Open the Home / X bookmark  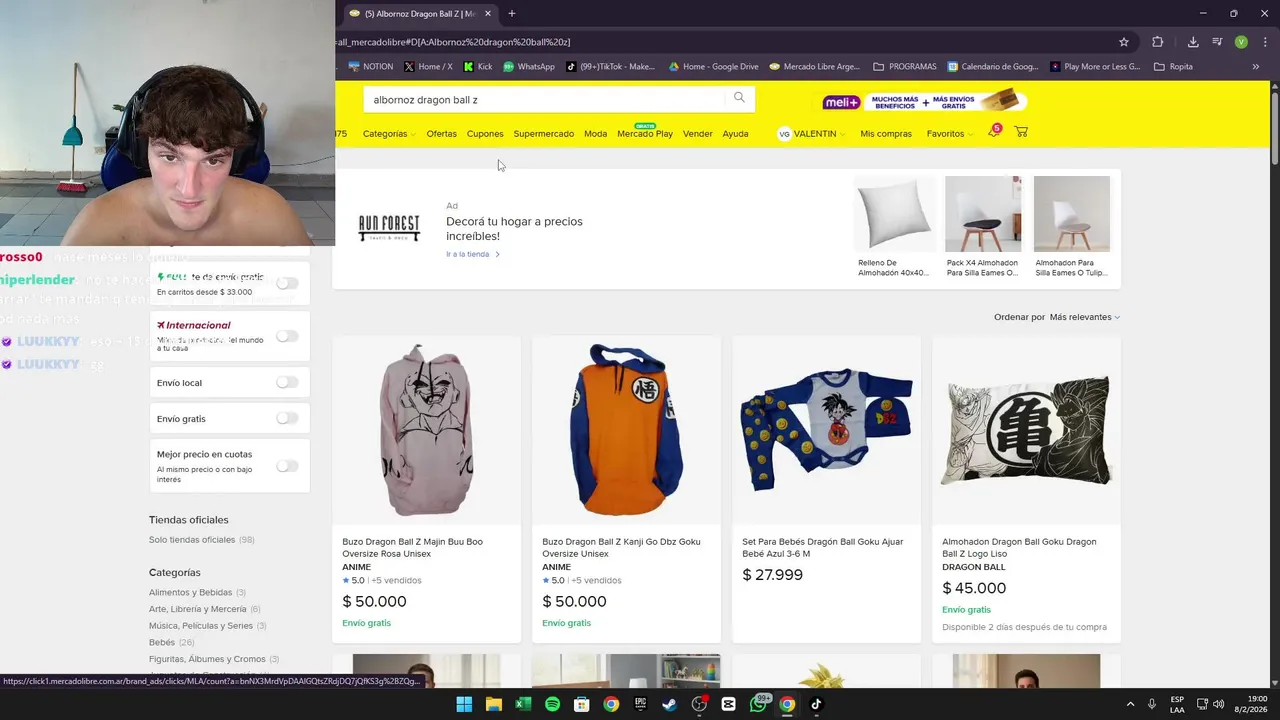[428, 67]
